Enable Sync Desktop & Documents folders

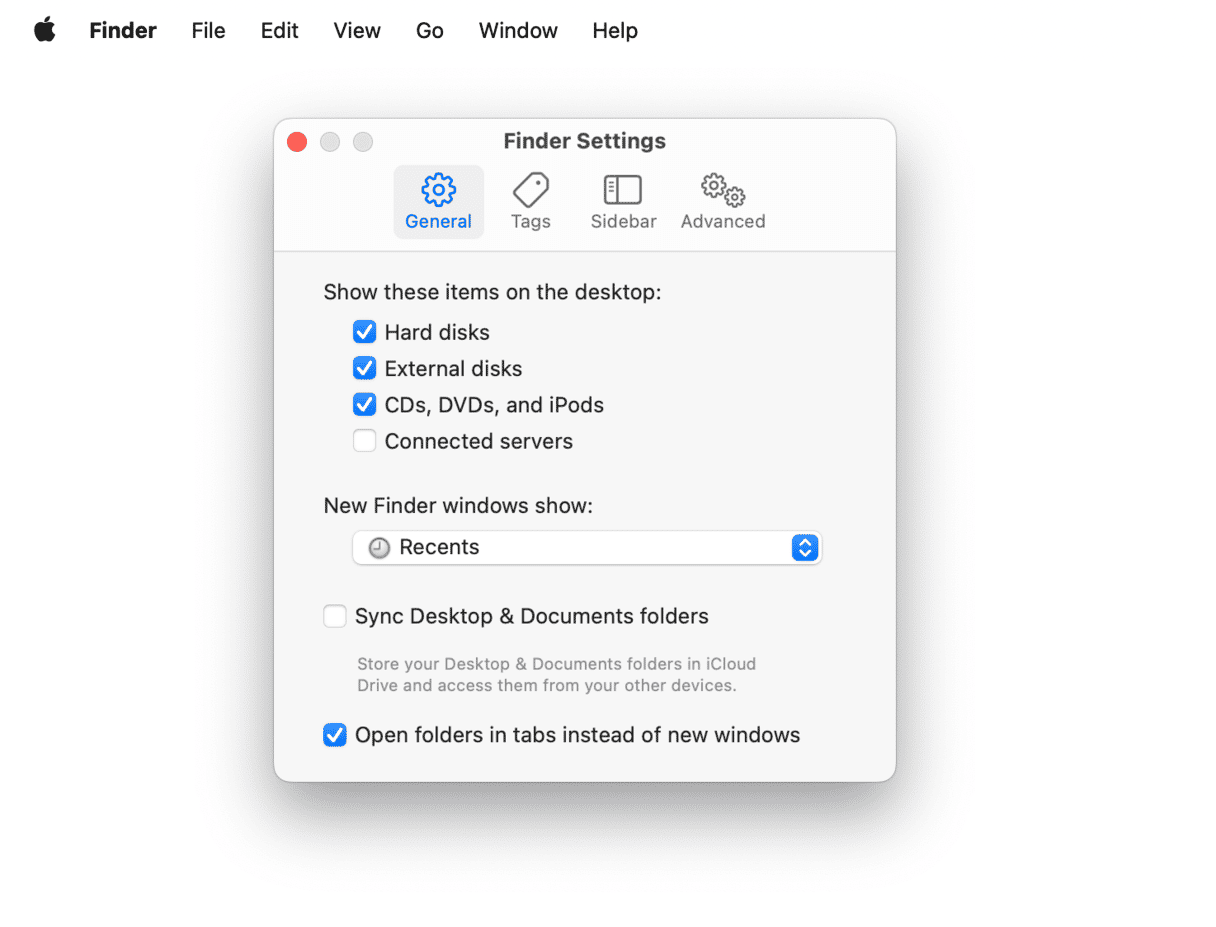[x=335, y=616]
